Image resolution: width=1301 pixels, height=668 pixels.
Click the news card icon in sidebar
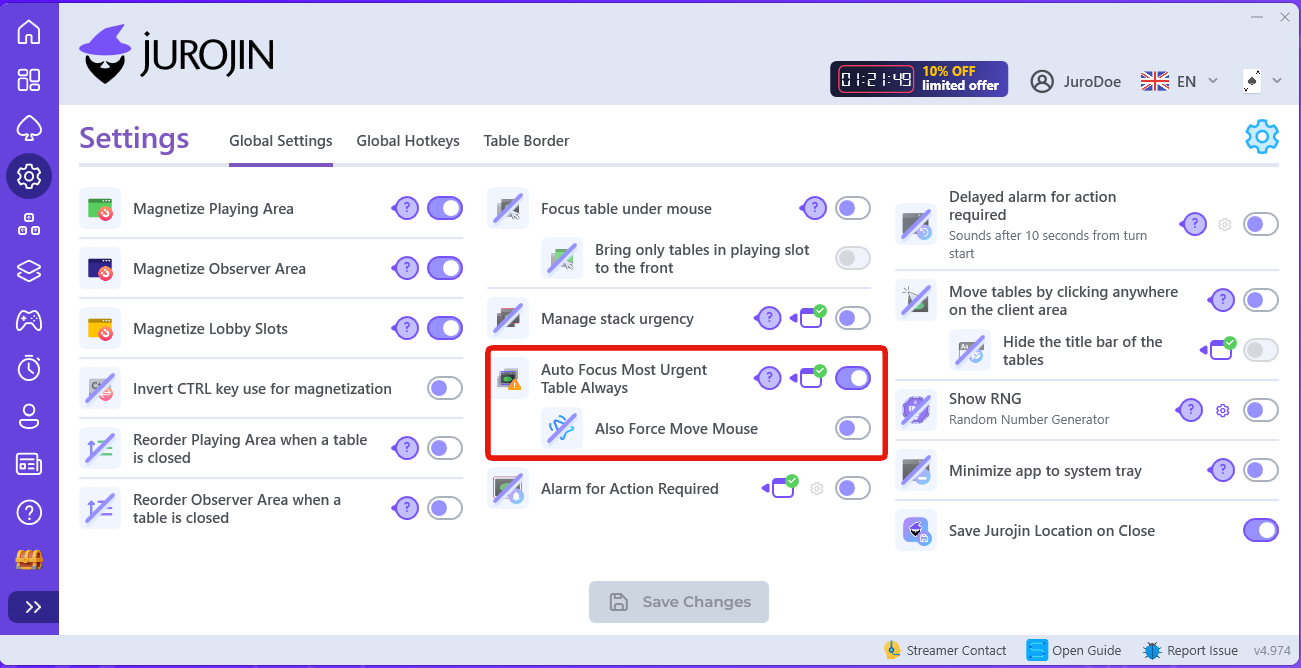point(29,464)
